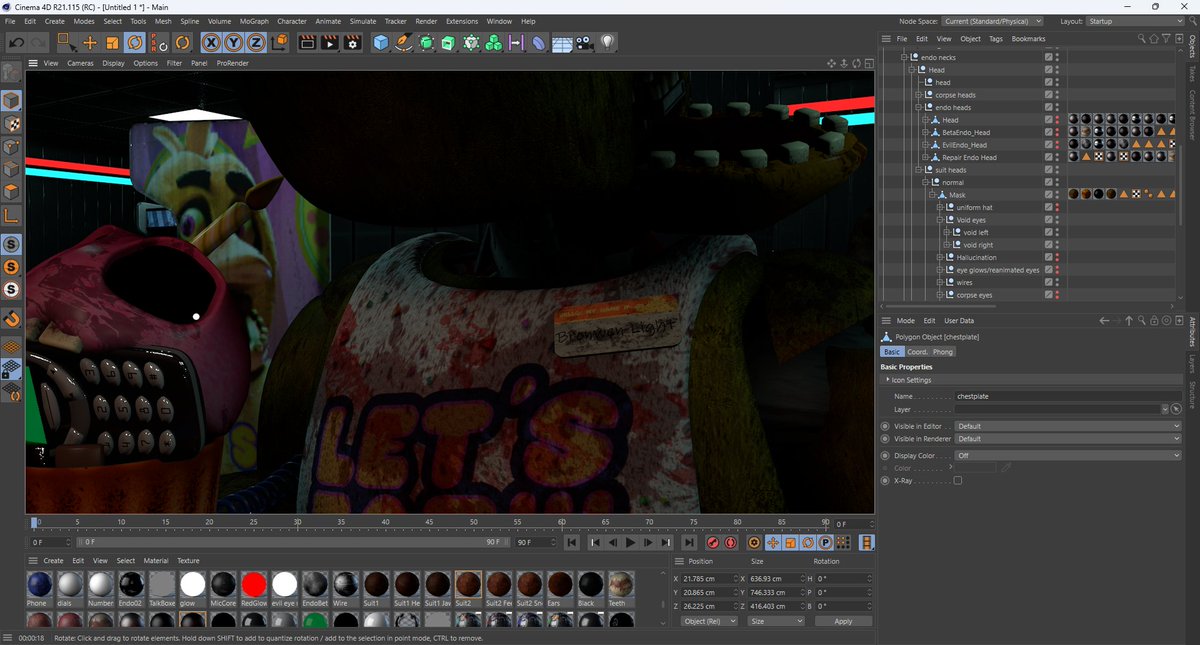1200x645 pixels.
Task: Activate the Scale tool
Action: [112, 42]
